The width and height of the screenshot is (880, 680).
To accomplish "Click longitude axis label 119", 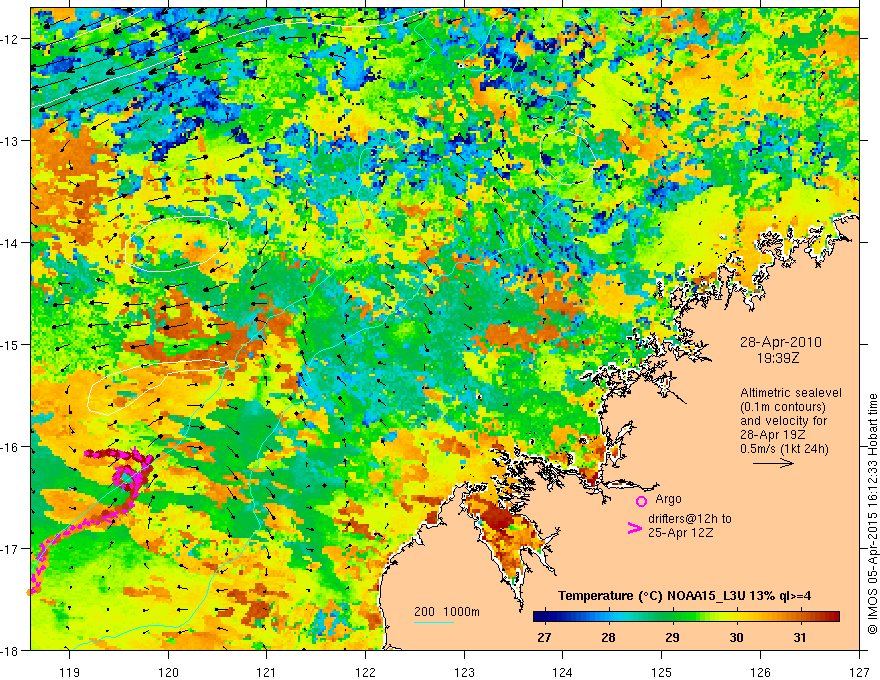I will point(70,672).
